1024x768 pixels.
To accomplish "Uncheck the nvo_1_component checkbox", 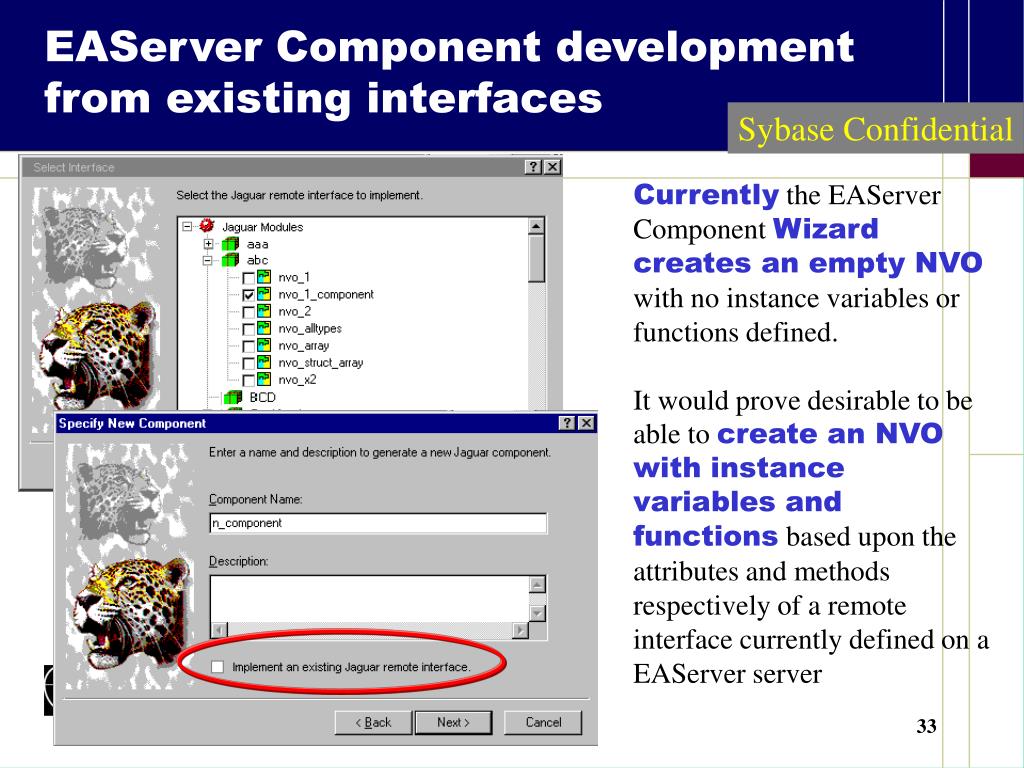I will coord(248,295).
